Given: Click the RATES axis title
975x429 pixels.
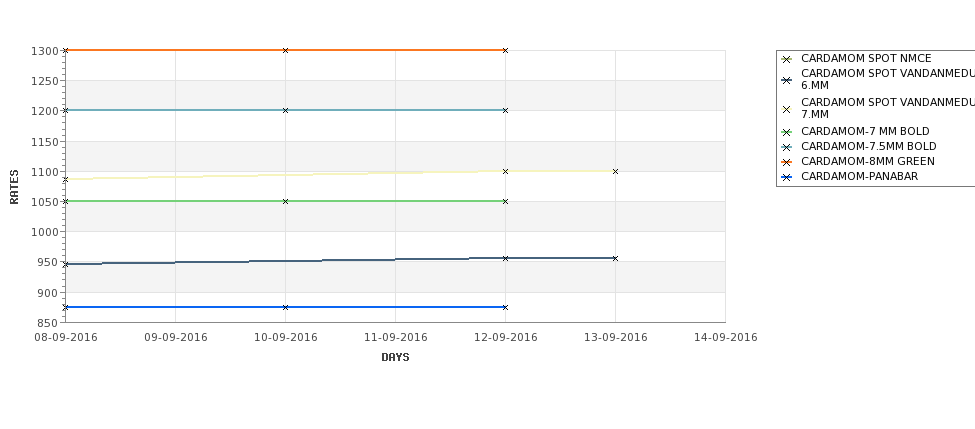Looking at the screenshot, I should tap(14, 187).
